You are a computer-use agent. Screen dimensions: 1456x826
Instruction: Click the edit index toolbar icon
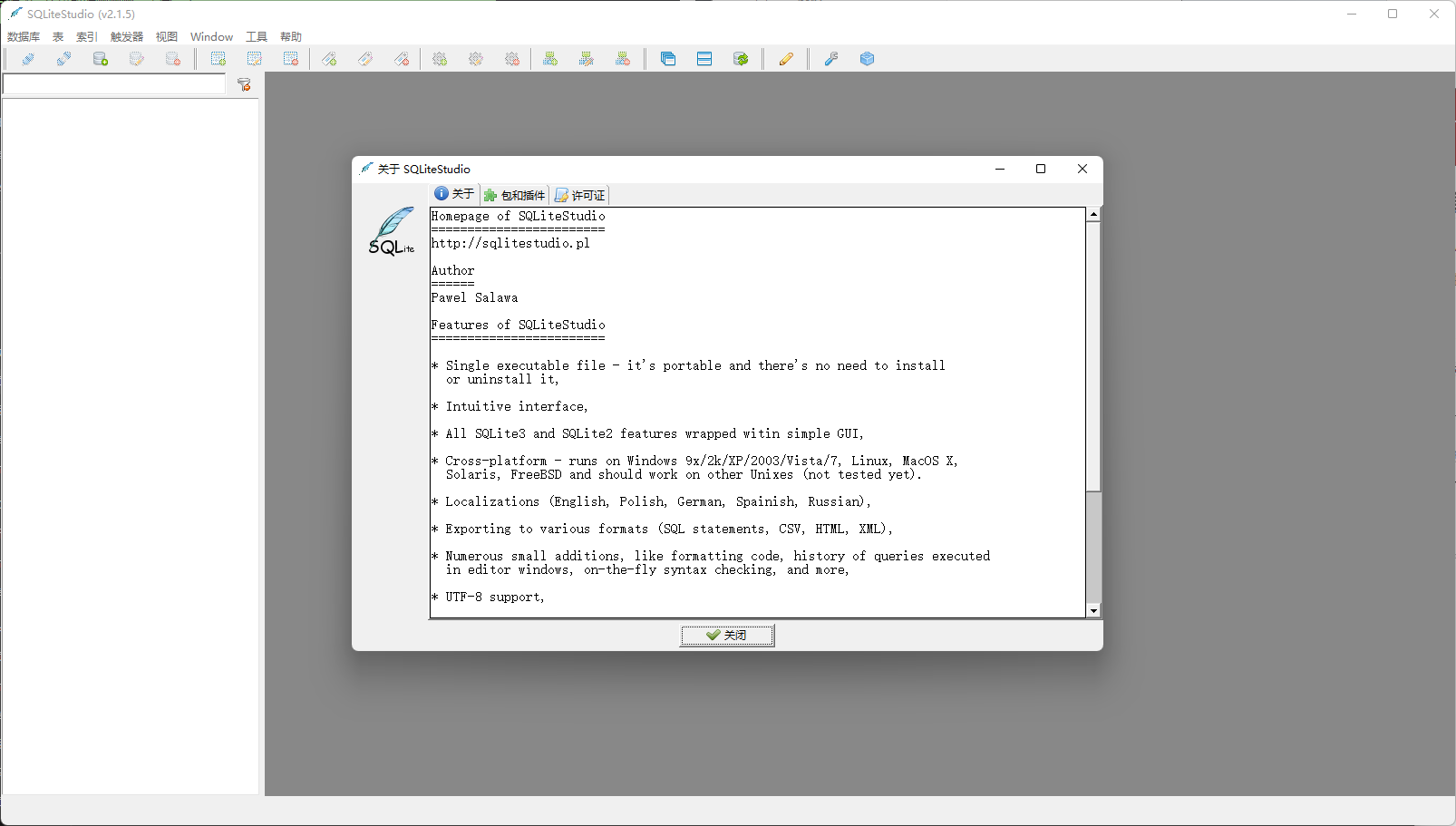click(x=365, y=59)
